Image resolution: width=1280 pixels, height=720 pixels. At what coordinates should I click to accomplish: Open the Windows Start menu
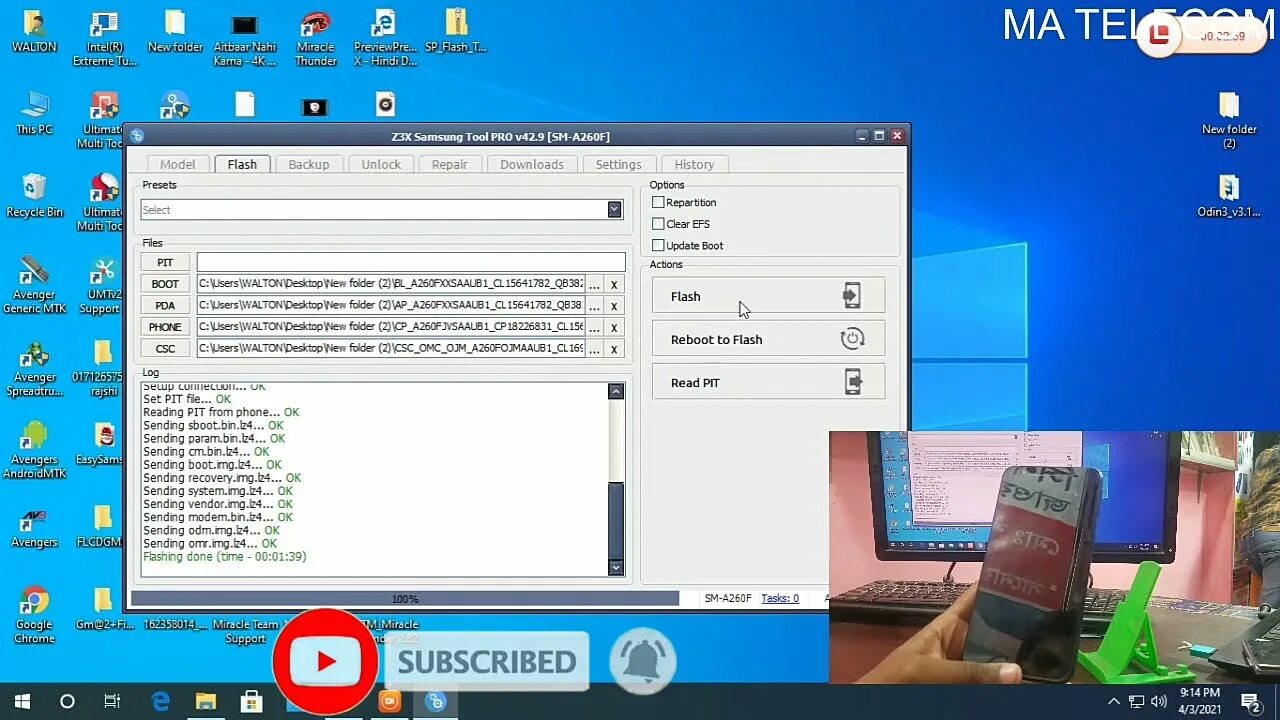[22, 701]
